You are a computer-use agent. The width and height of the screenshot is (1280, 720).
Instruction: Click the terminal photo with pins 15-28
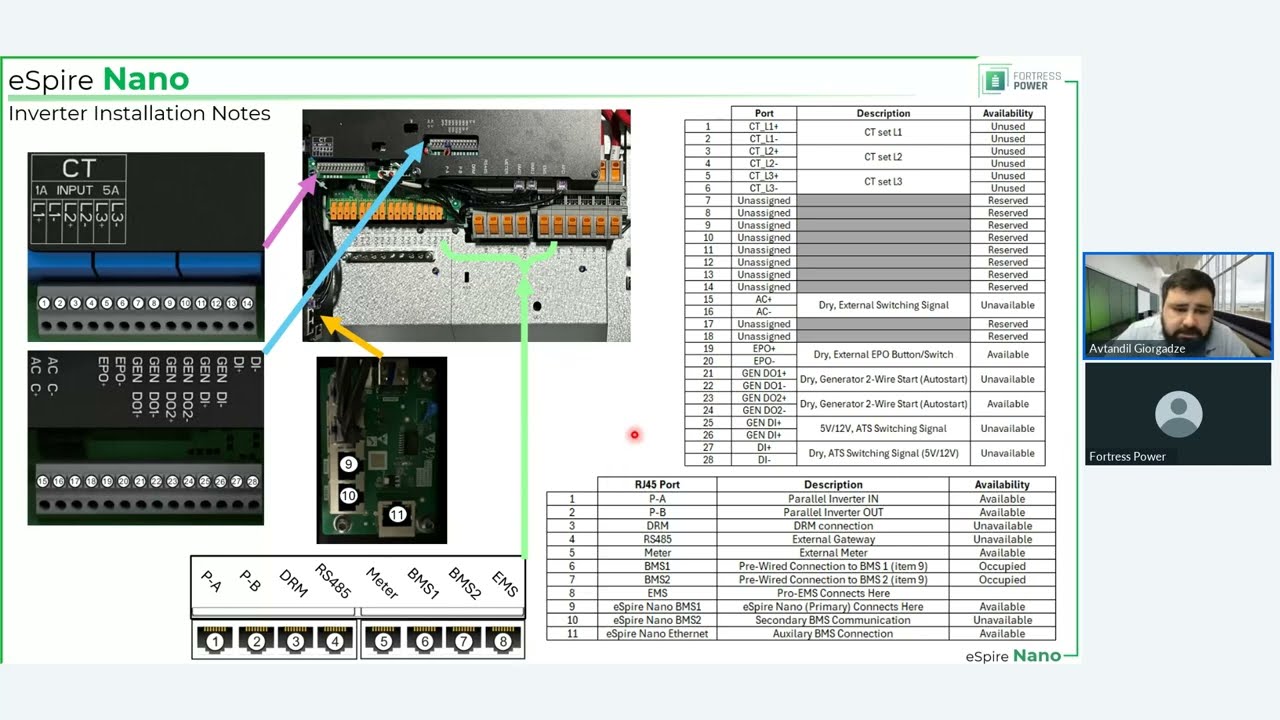146,438
